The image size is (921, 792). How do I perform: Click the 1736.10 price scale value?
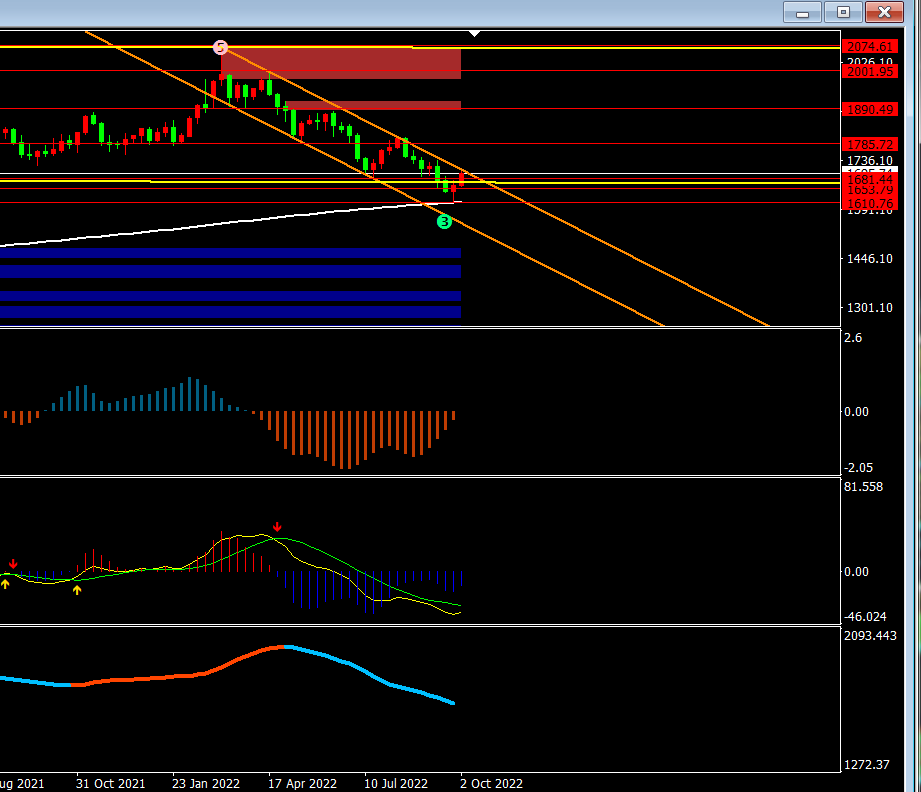(869, 160)
